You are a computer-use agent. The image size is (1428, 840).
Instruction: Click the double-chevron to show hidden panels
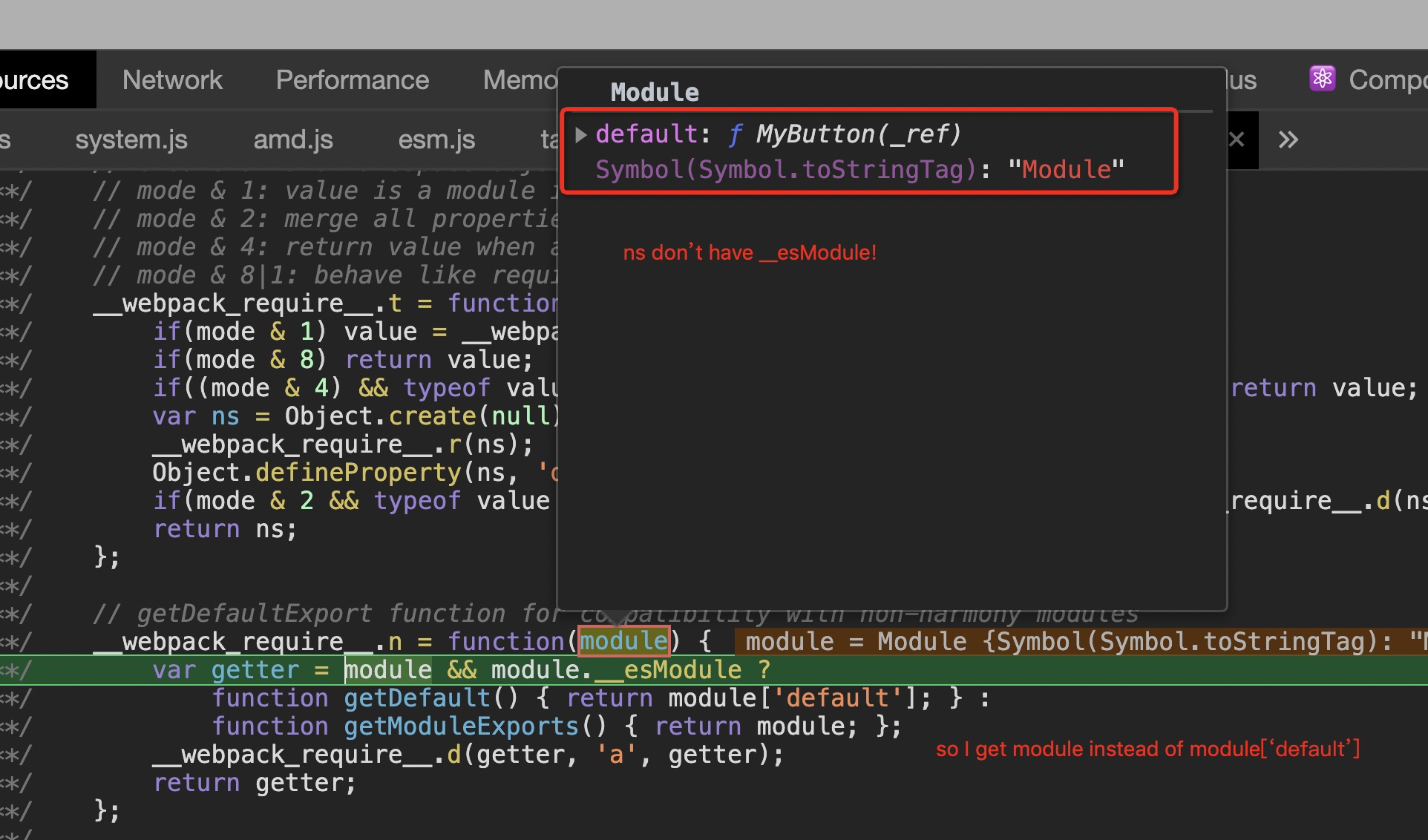point(1288,140)
